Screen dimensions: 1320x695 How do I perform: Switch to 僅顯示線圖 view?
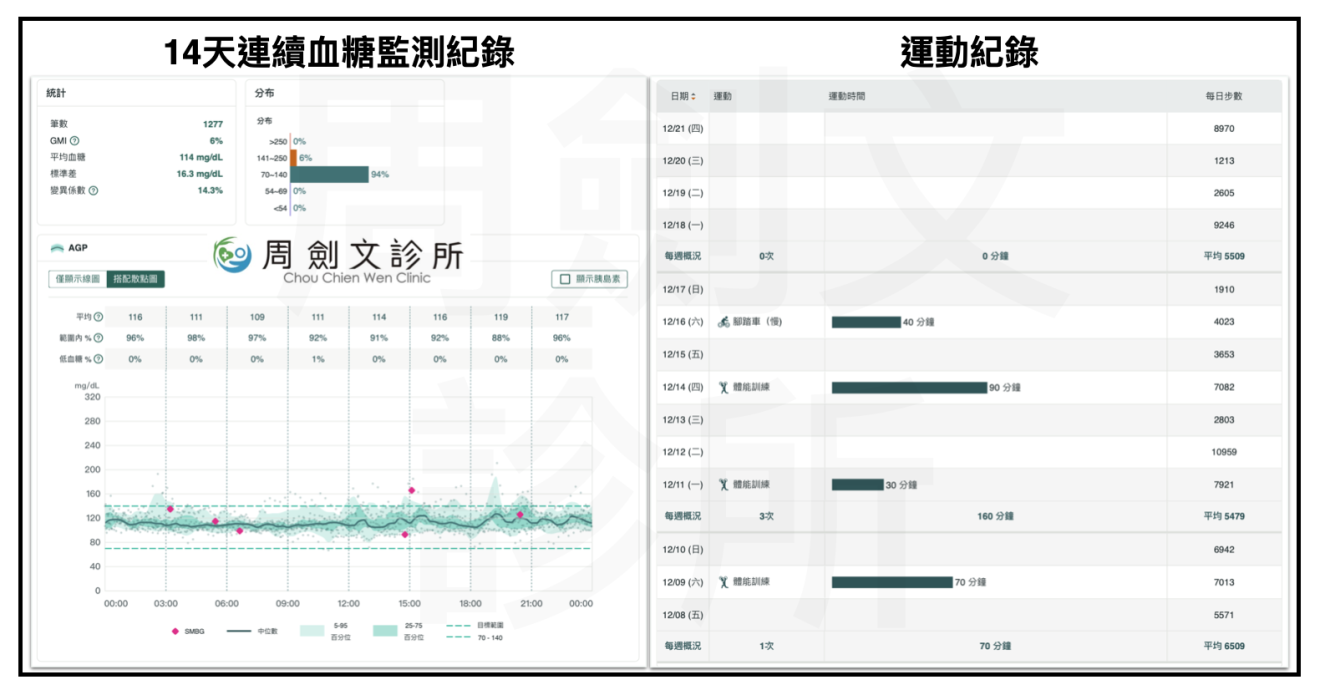pyautogui.click(x=77, y=279)
